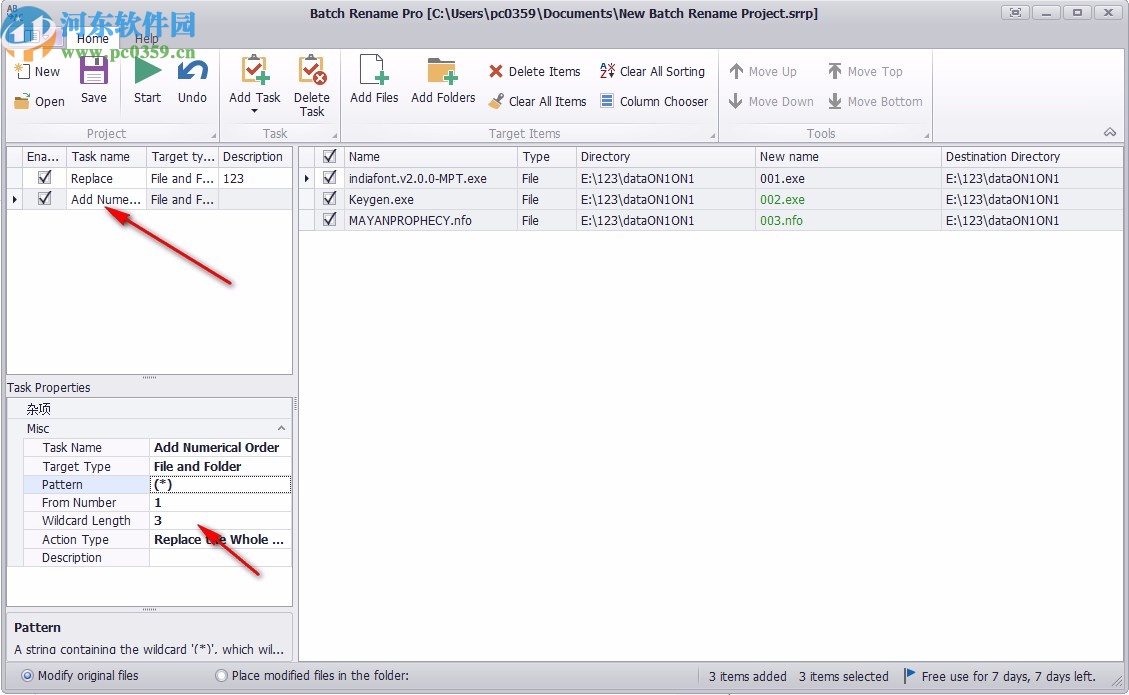Edit the From Number value field
This screenshot has height=695, width=1129.
[x=220, y=503]
